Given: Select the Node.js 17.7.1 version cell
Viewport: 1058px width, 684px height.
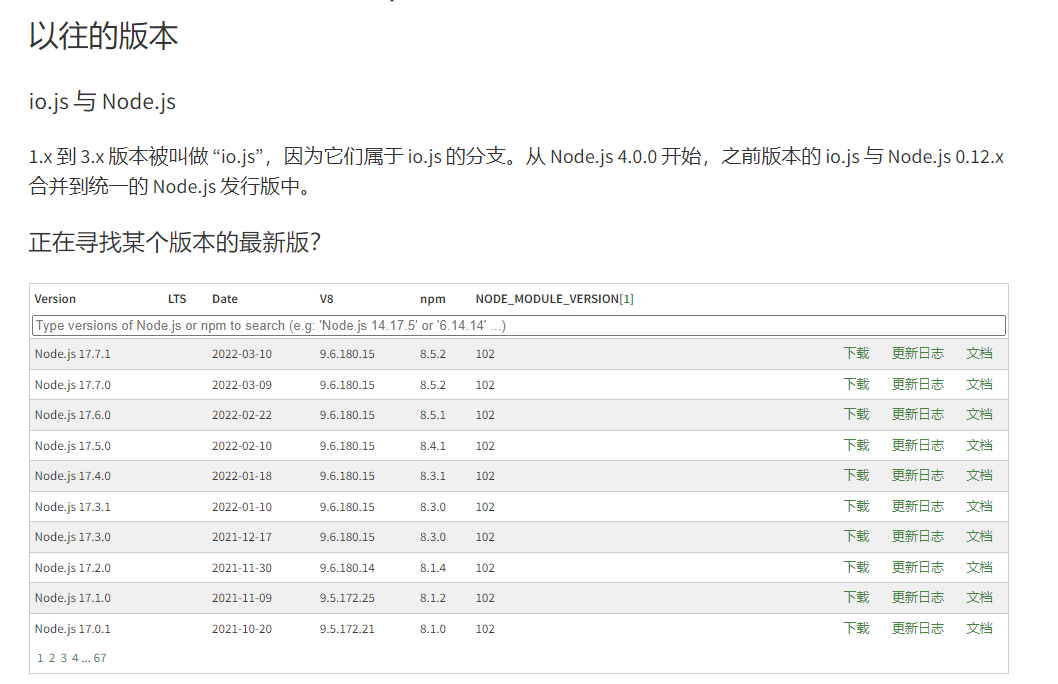Looking at the screenshot, I should coord(73,353).
